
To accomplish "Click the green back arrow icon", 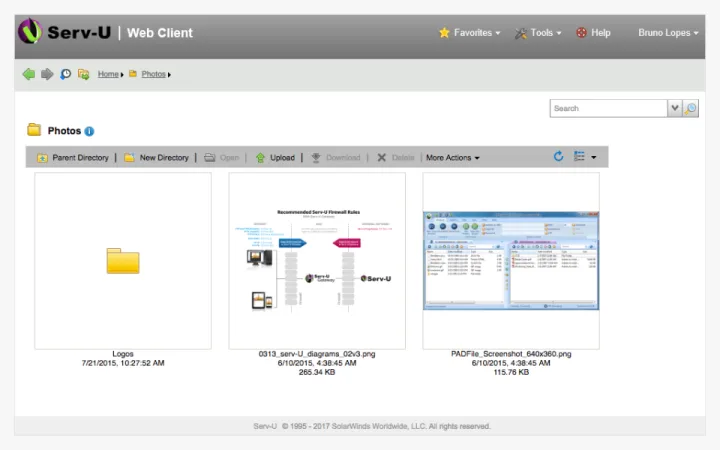I will pos(29,74).
